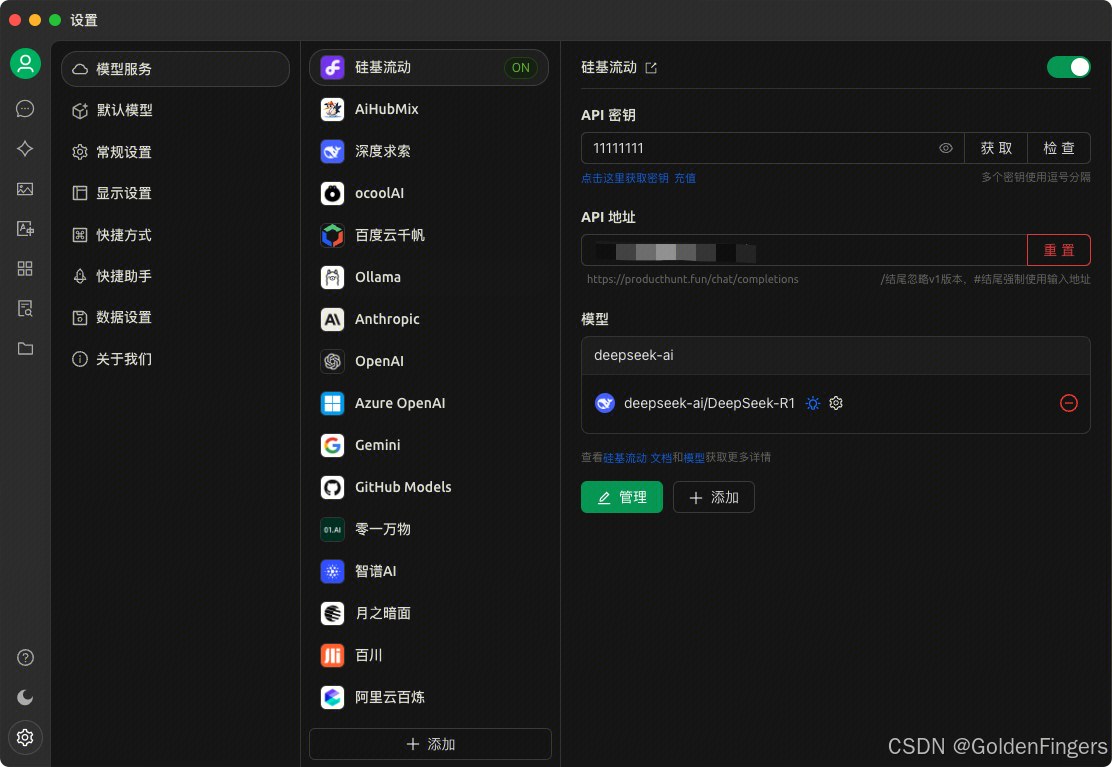
Task: Open the mini apps grid icon
Action: [x=26, y=268]
